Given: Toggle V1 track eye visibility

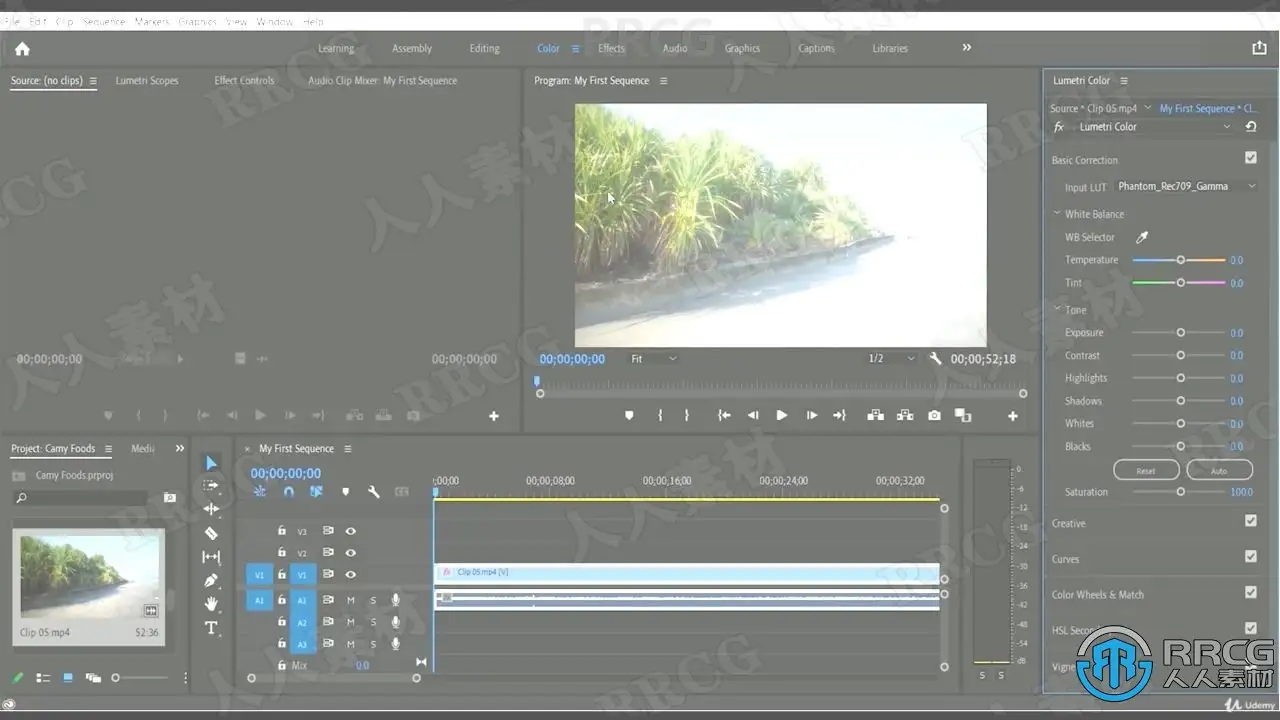Looking at the screenshot, I should point(351,575).
